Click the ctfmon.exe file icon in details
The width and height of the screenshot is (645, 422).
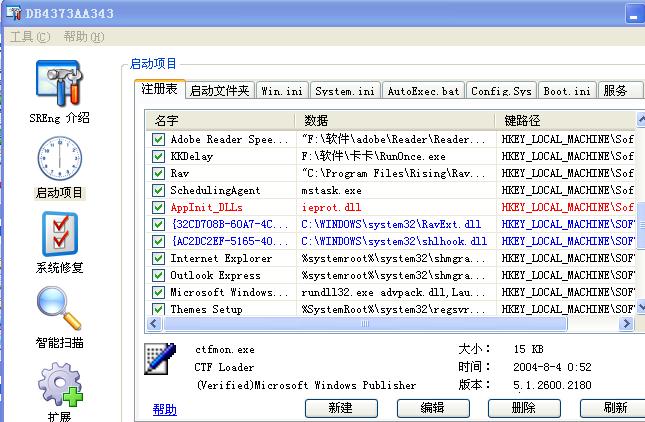pyautogui.click(x=160, y=359)
